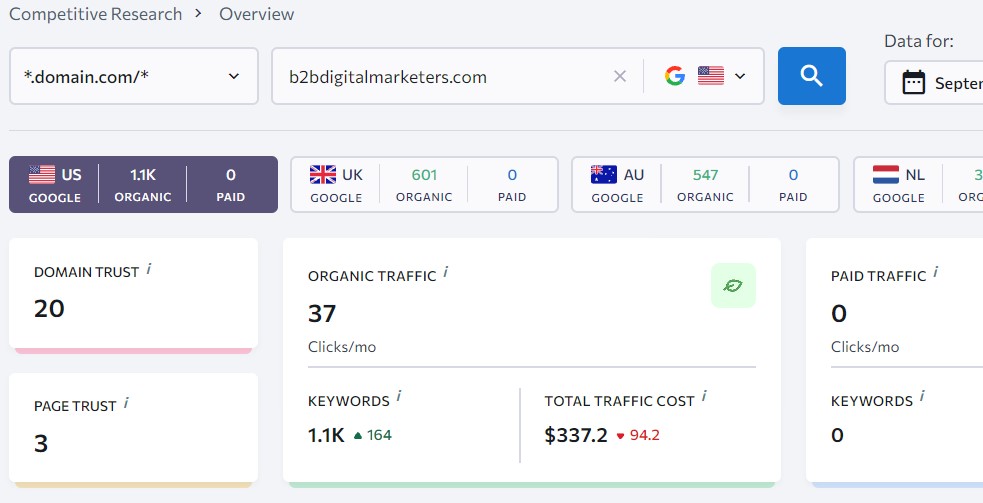Click the UK paid count 0
Image resolution: width=983 pixels, height=503 pixels.
pos(512,175)
